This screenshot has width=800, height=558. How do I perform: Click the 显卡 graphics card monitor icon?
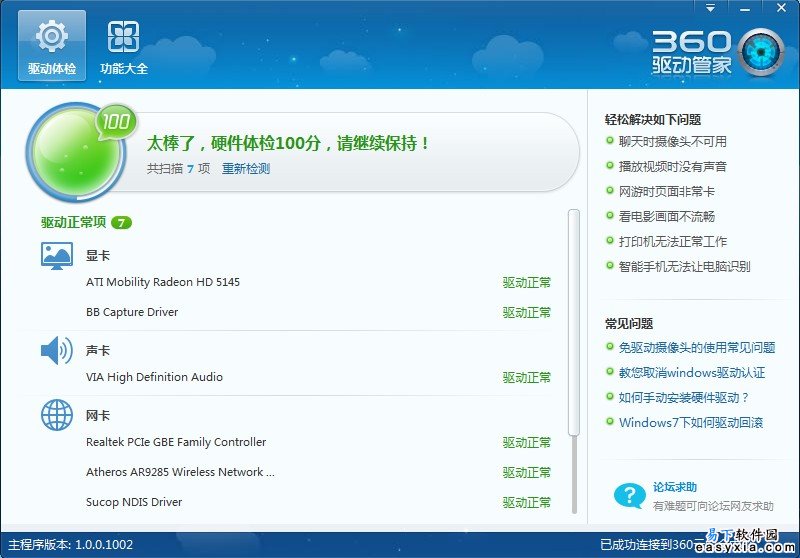tap(57, 255)
